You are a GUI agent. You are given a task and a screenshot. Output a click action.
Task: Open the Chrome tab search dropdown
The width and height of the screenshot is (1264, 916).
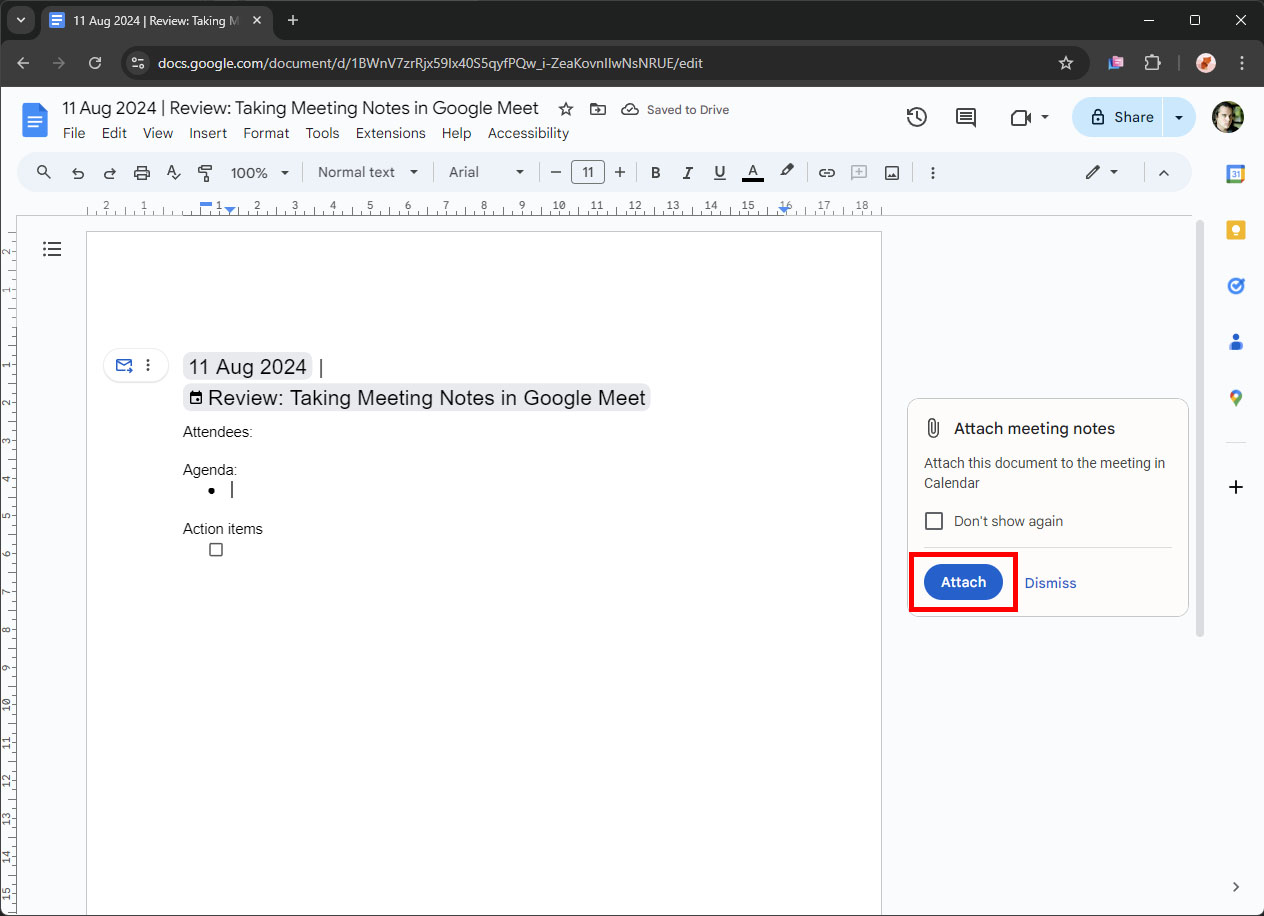(20, 20)
